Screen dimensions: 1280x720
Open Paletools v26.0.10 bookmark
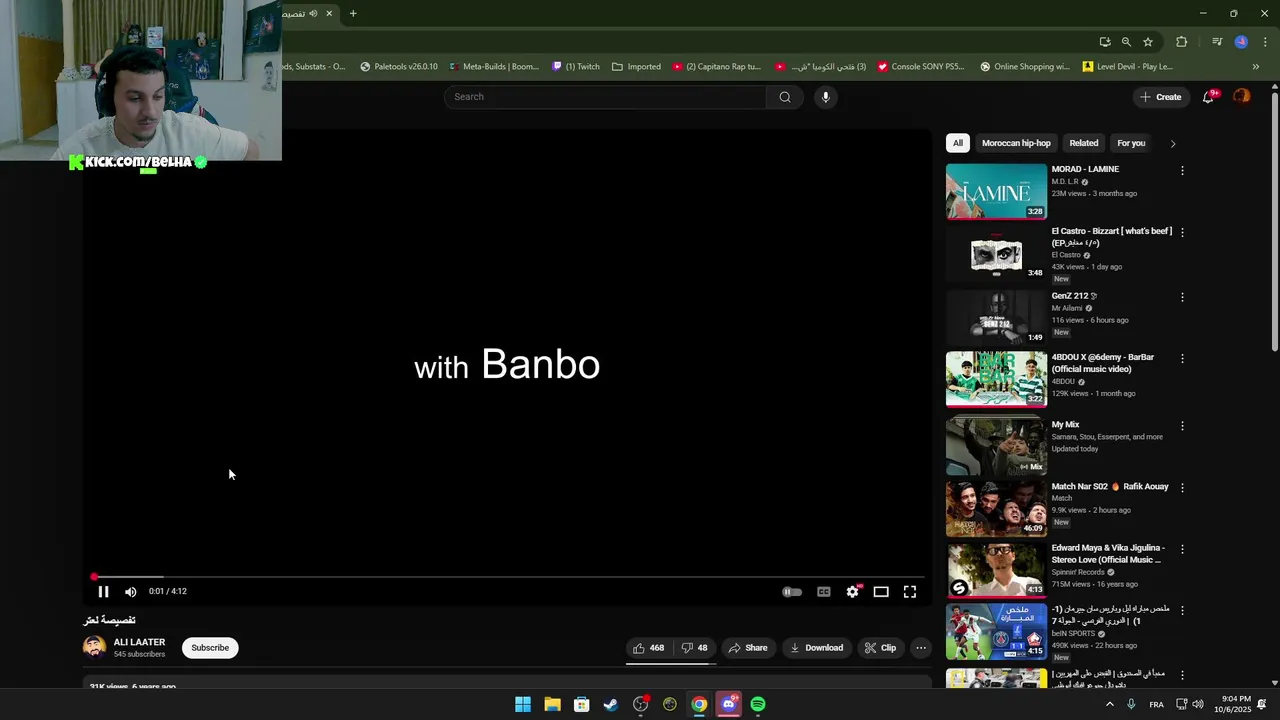pyautogui.click(x=398, y=67)
